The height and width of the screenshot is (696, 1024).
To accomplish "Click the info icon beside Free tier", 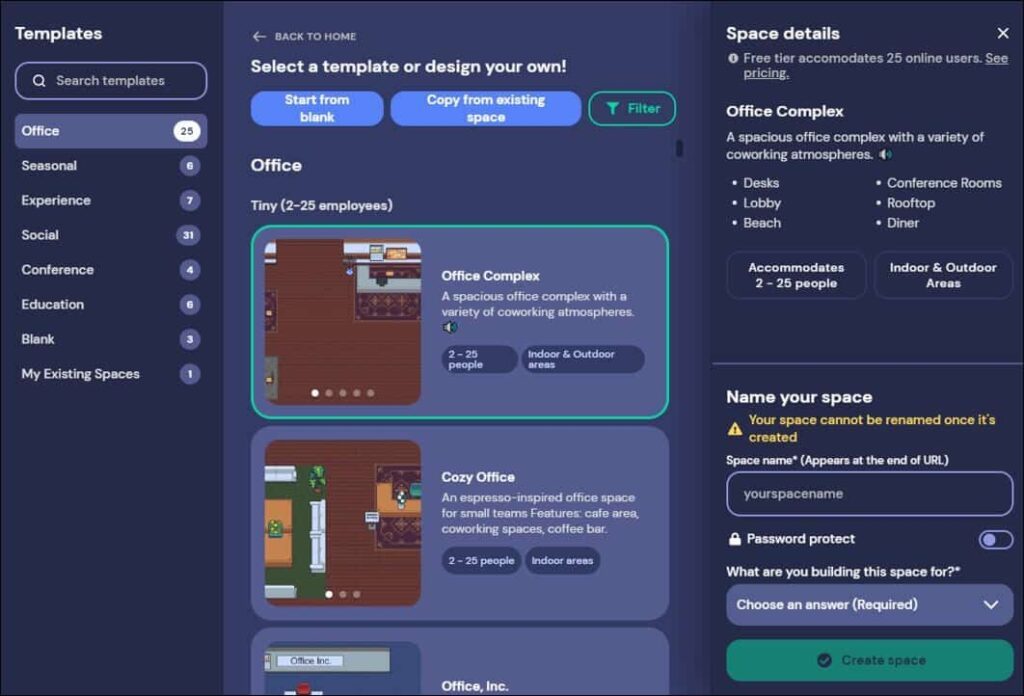I will (733, 58).
